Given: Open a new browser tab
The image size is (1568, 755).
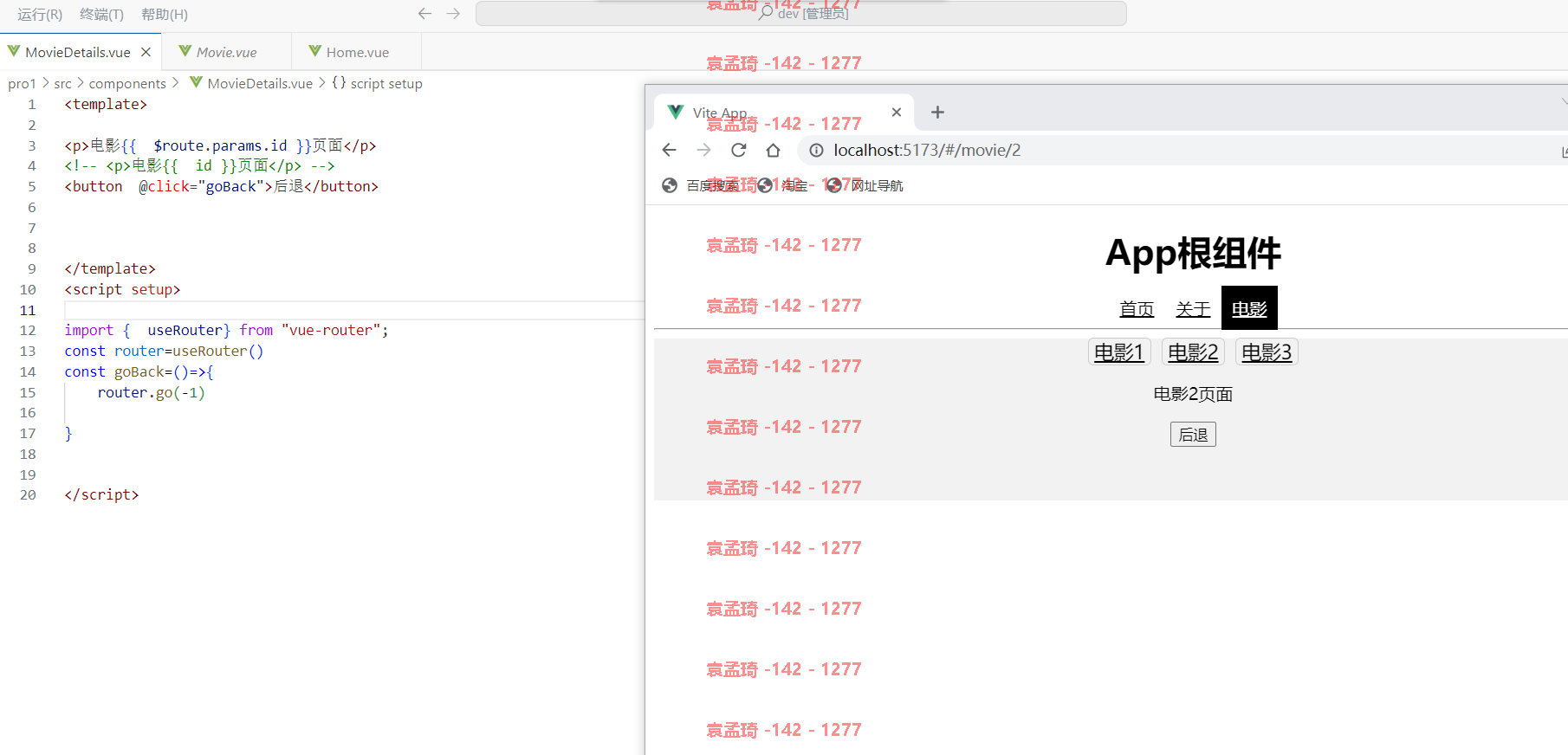Looking at the screenshot, I should click(x=937, y=113).
